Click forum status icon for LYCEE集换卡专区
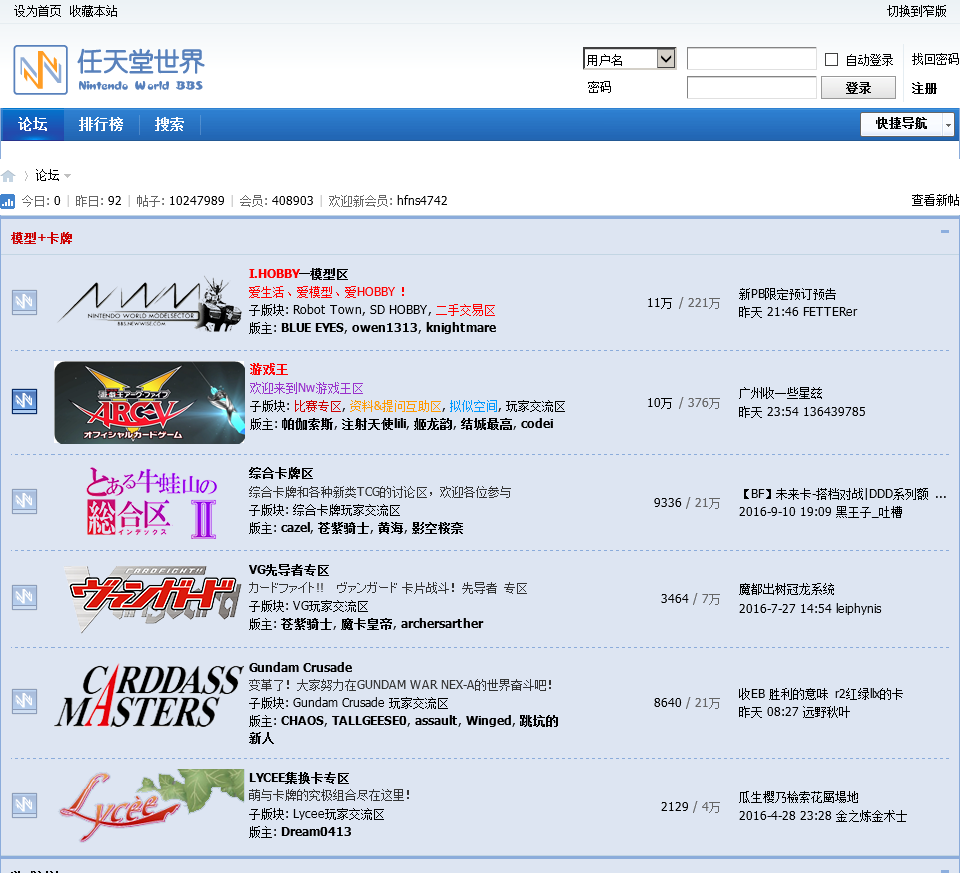 [24, 804]
